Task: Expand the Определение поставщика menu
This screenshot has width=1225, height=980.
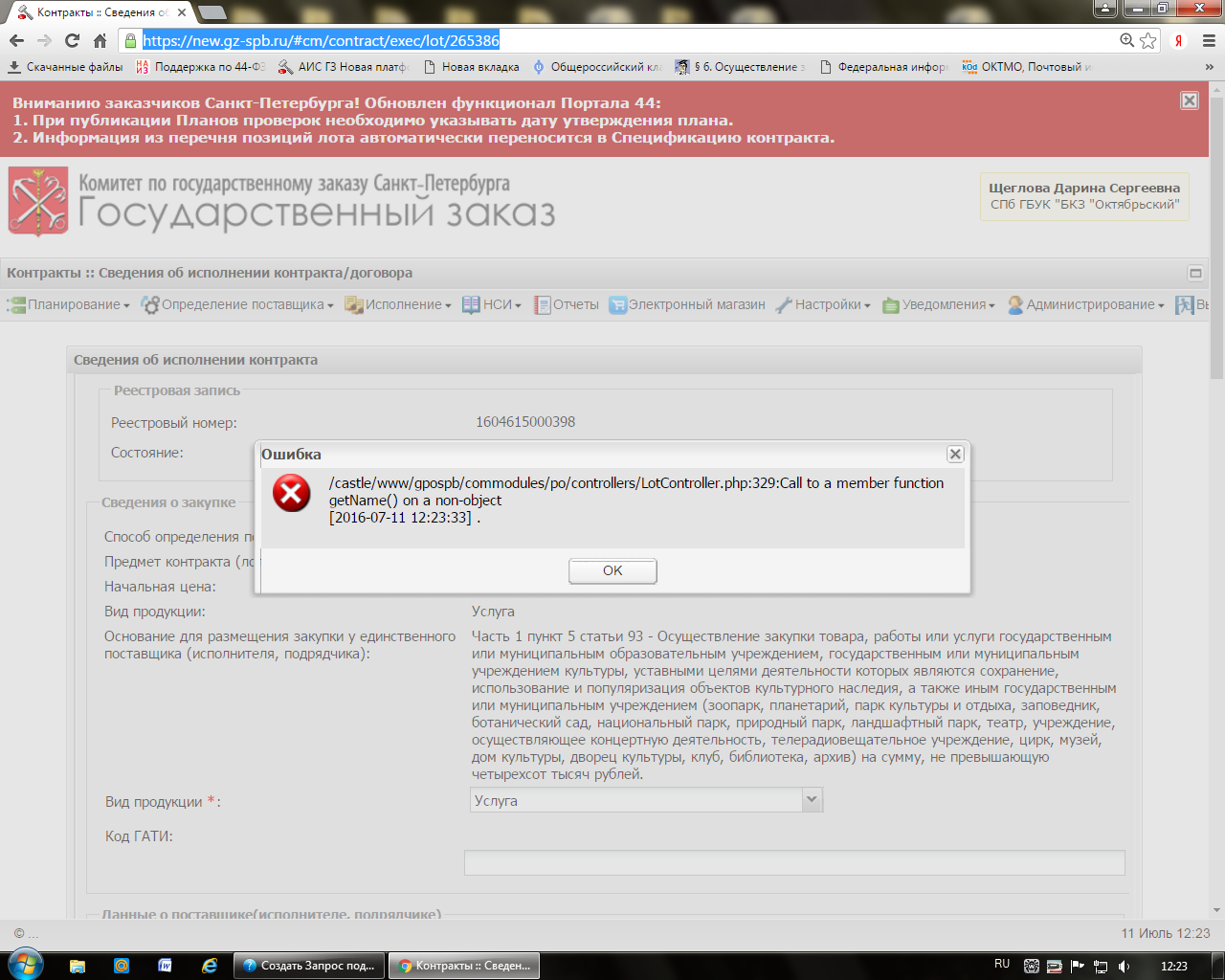Action: click(237, 304)
